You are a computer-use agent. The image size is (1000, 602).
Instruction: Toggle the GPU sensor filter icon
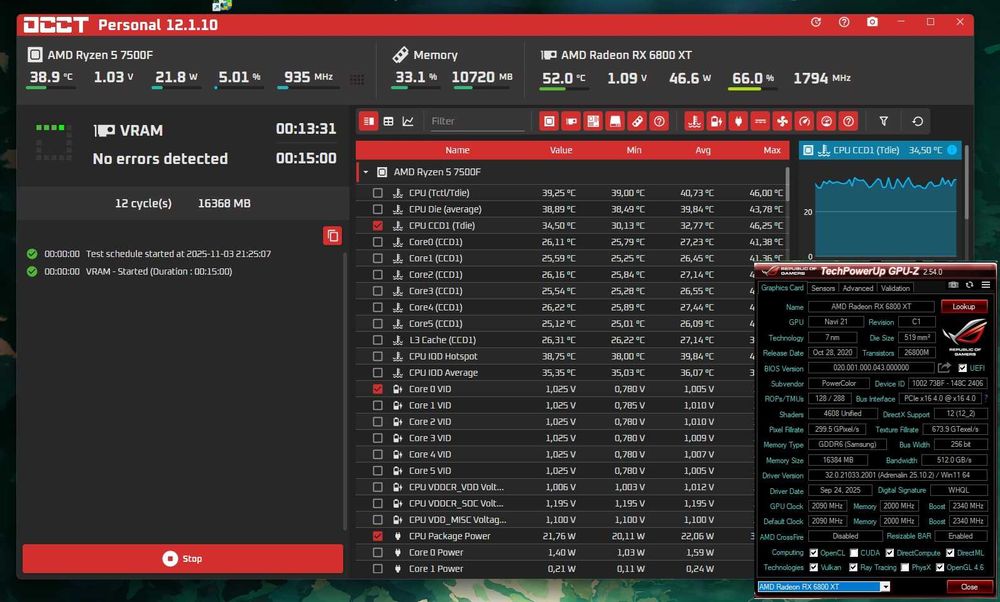tap(571, 121)
